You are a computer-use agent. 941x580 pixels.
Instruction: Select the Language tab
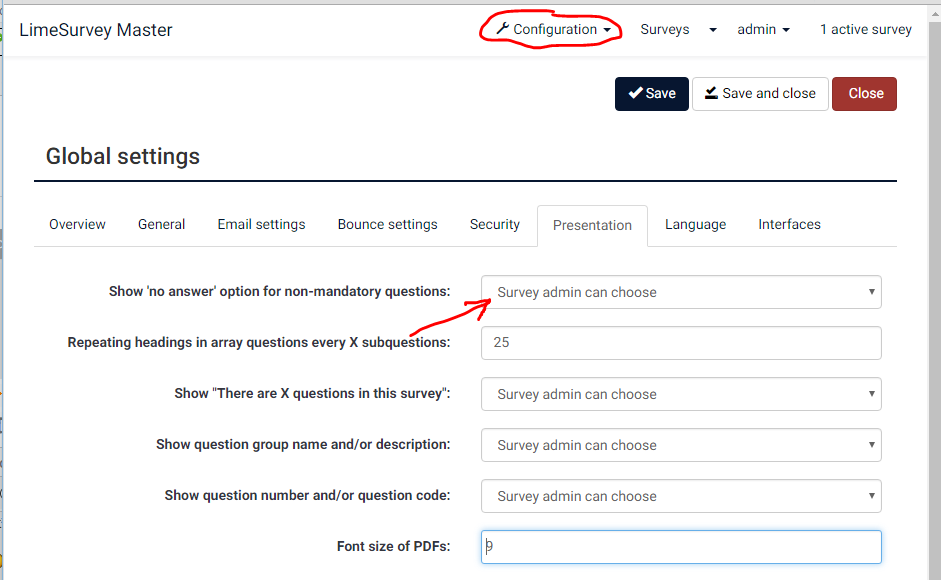tap(695, 225)
